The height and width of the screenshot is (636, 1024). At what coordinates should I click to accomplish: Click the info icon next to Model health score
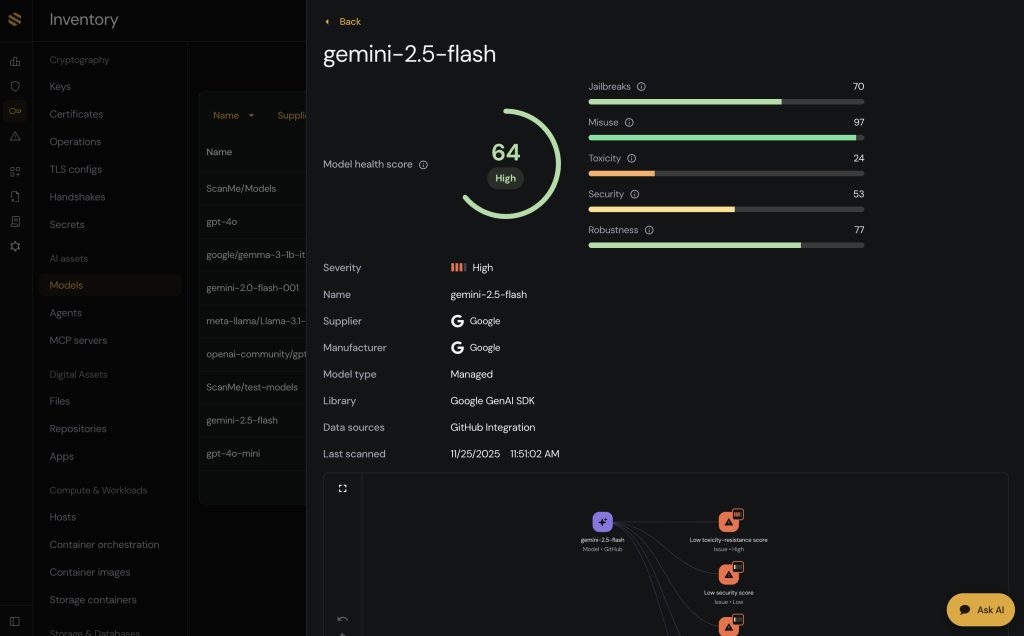tap(423, 165)
